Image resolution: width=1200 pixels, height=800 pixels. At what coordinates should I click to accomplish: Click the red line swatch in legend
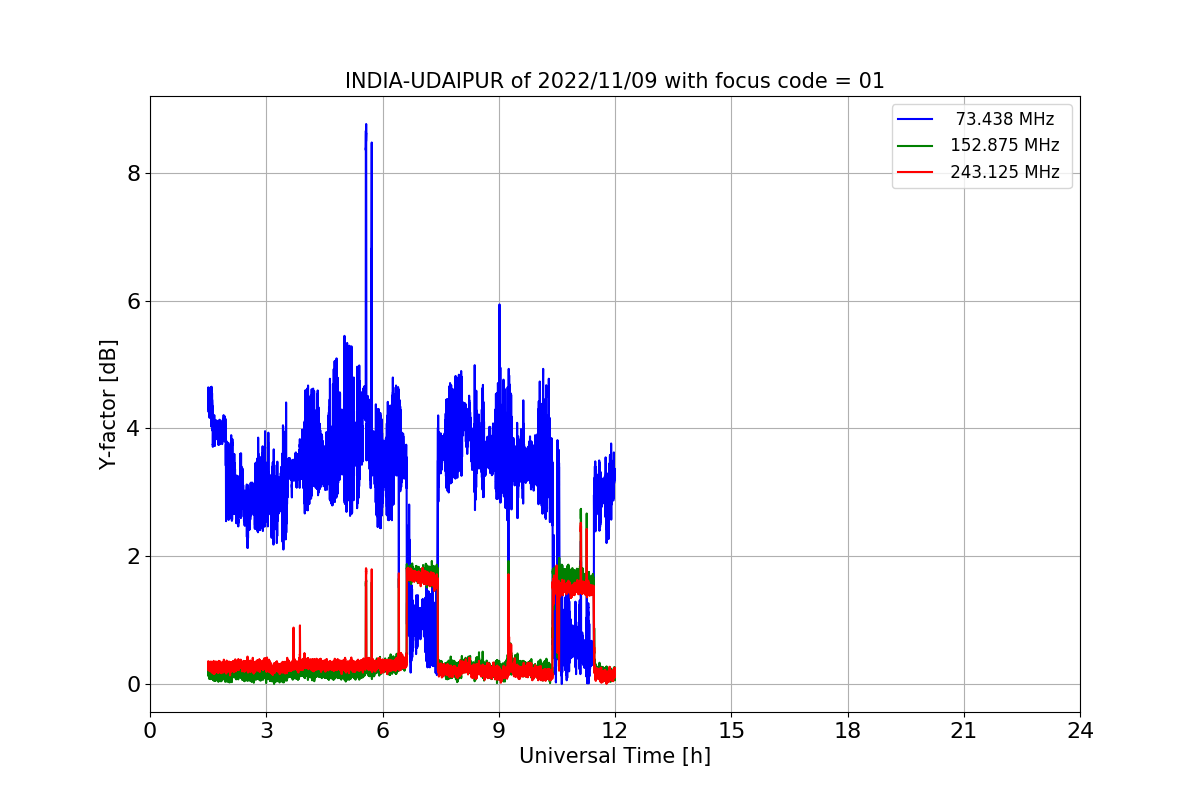tap(915, 172)
